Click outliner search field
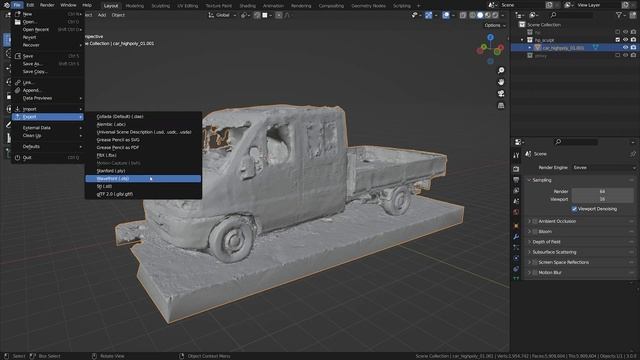Viewport: 640px width, 360px height. pos(571,15)
